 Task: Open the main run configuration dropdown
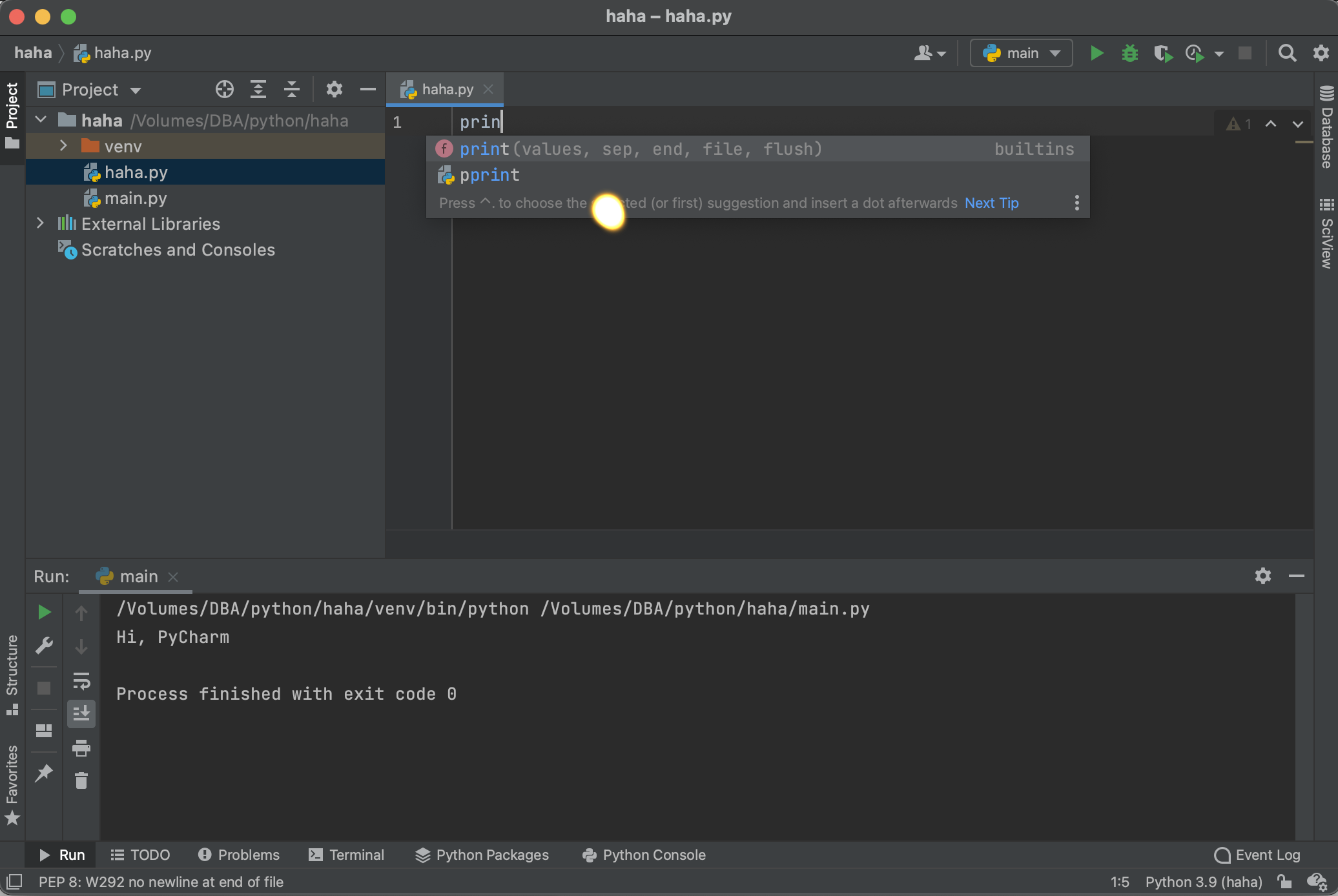tap(1021, 53)
